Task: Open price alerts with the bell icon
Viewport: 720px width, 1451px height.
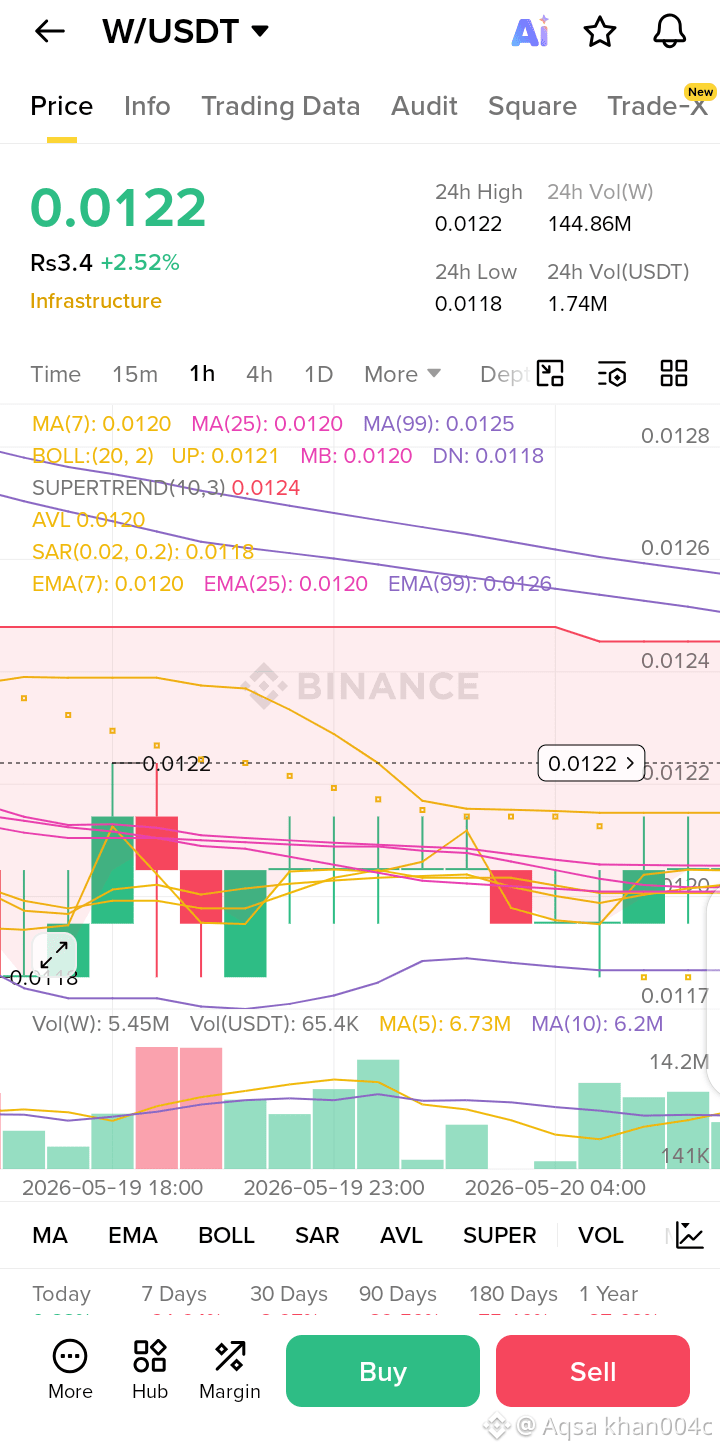Action: [670, 32]
